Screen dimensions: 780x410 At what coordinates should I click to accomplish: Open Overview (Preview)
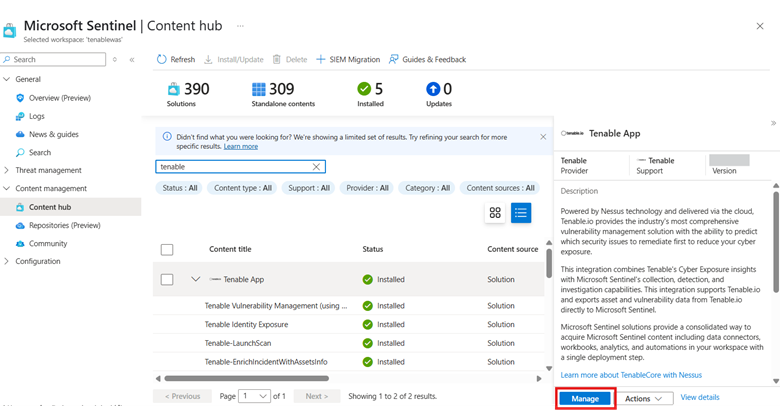coord(60,98)
